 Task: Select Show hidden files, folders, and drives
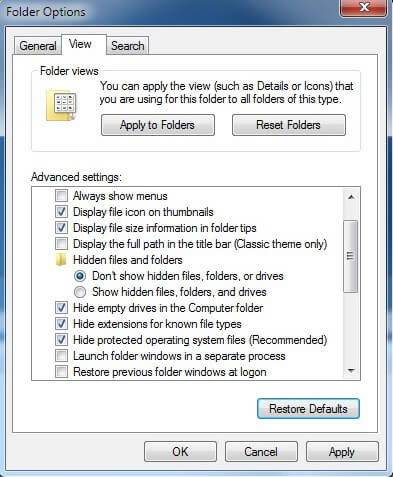(80, 292)
